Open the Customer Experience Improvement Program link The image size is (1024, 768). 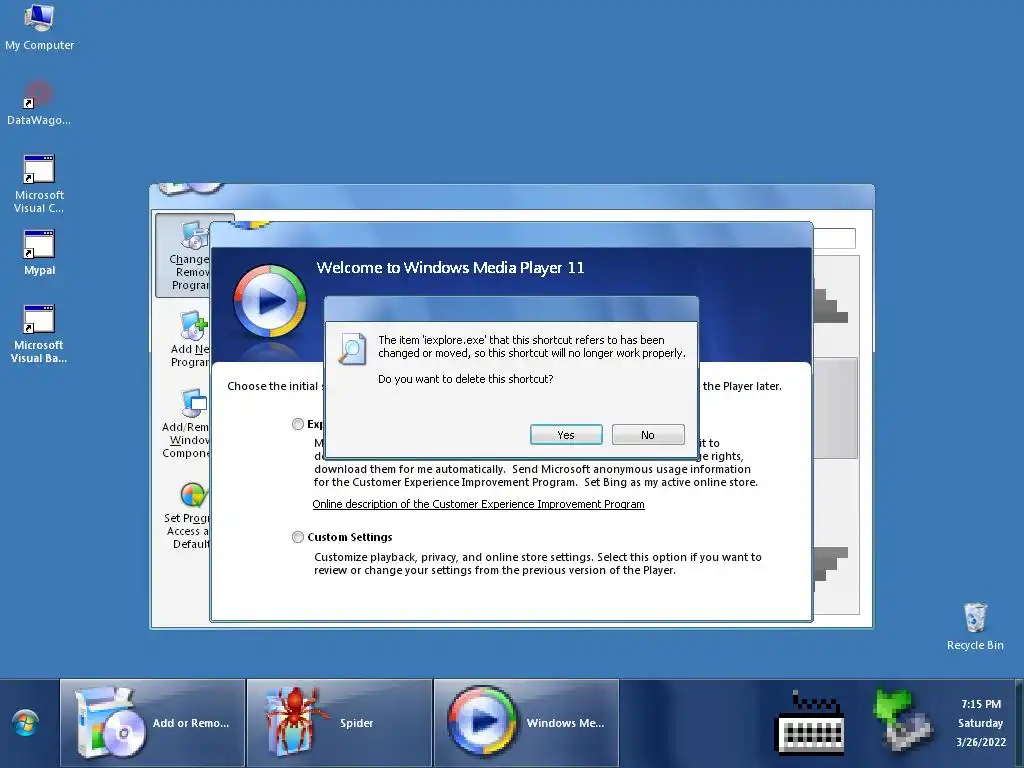pos(478,504)
